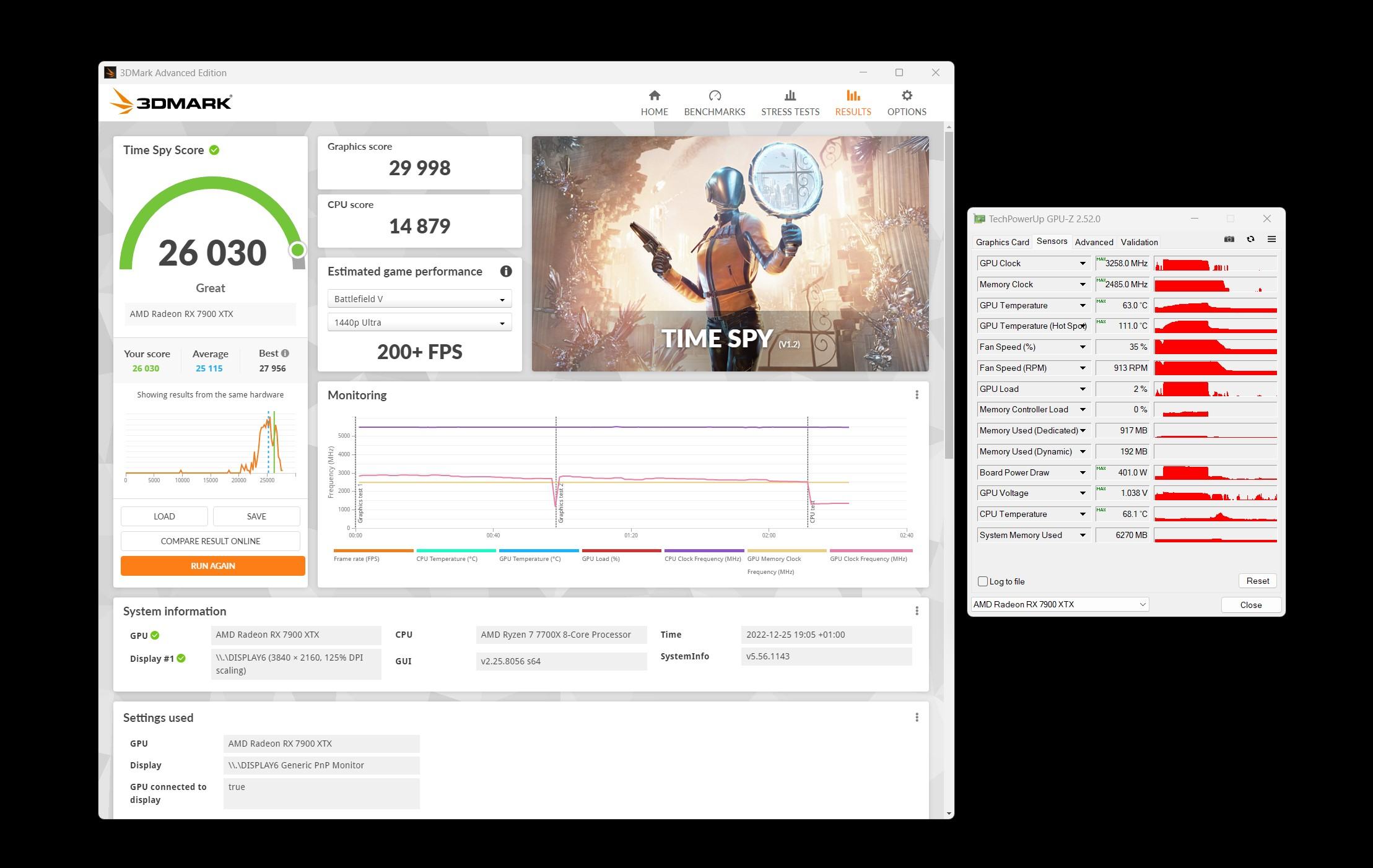Click the 3DMark vertical scrollbar thumb
Image resolution: width=1373 pixels, height=868 pixels.
[x=949, y=294]
